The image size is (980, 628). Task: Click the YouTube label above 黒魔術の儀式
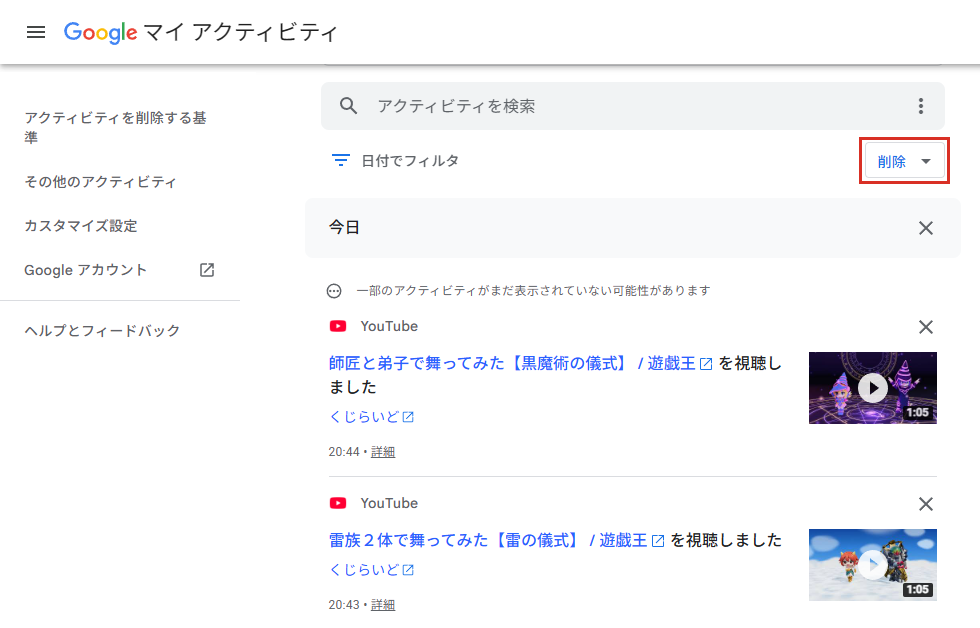tap(389, 326)
